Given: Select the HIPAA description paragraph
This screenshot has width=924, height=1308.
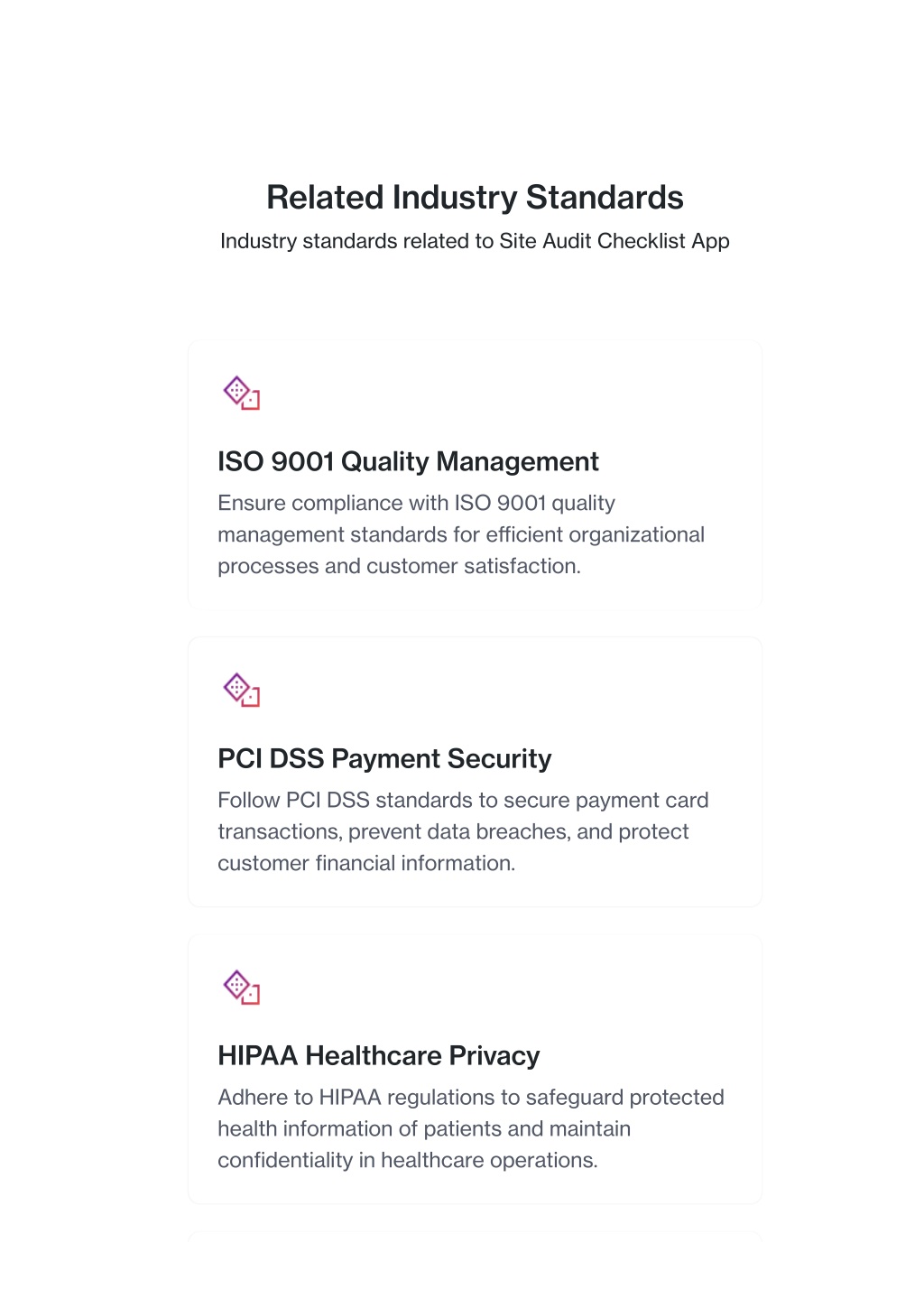Looking at the screenshot, I should (x=471, y=1128).
